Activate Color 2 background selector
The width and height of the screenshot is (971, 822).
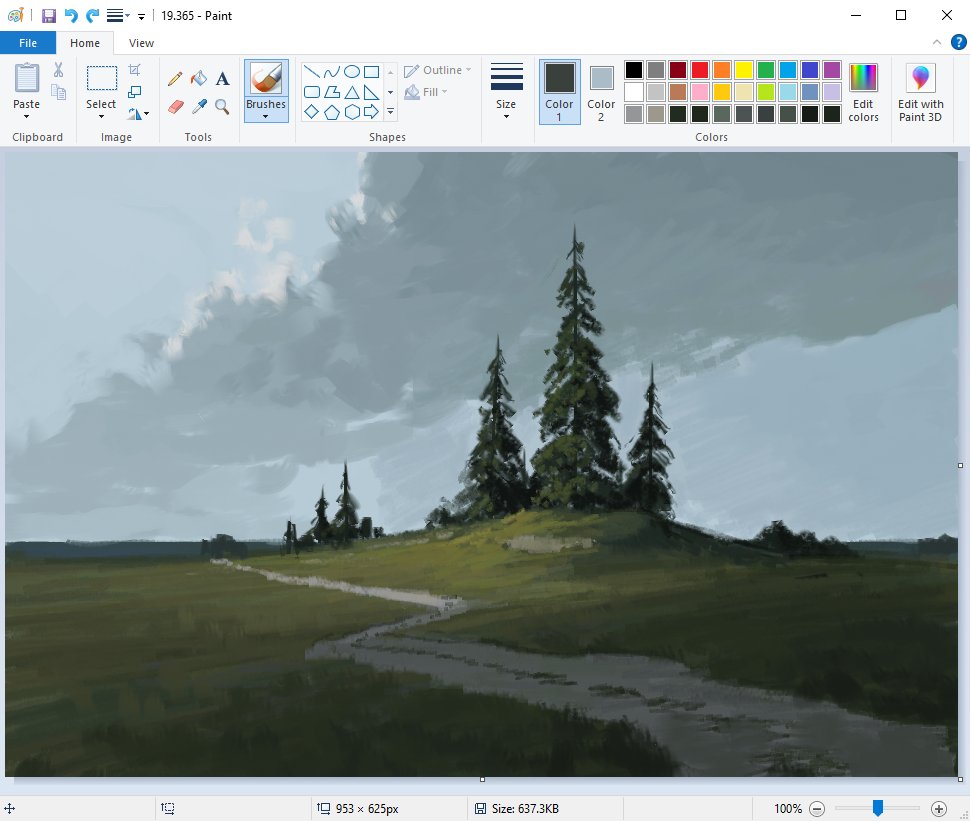click(601, 93)
